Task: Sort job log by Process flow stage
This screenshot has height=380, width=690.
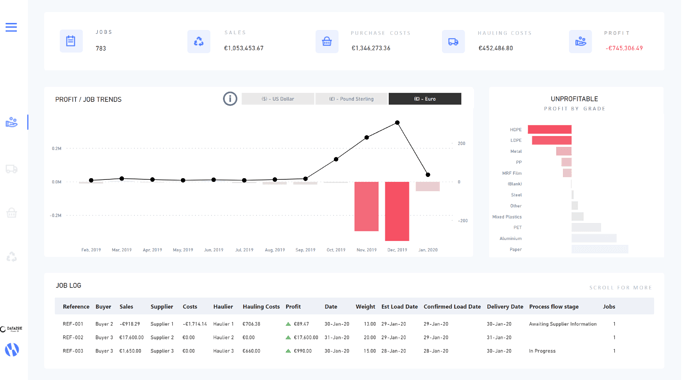Action: click(x=554, y=307)
